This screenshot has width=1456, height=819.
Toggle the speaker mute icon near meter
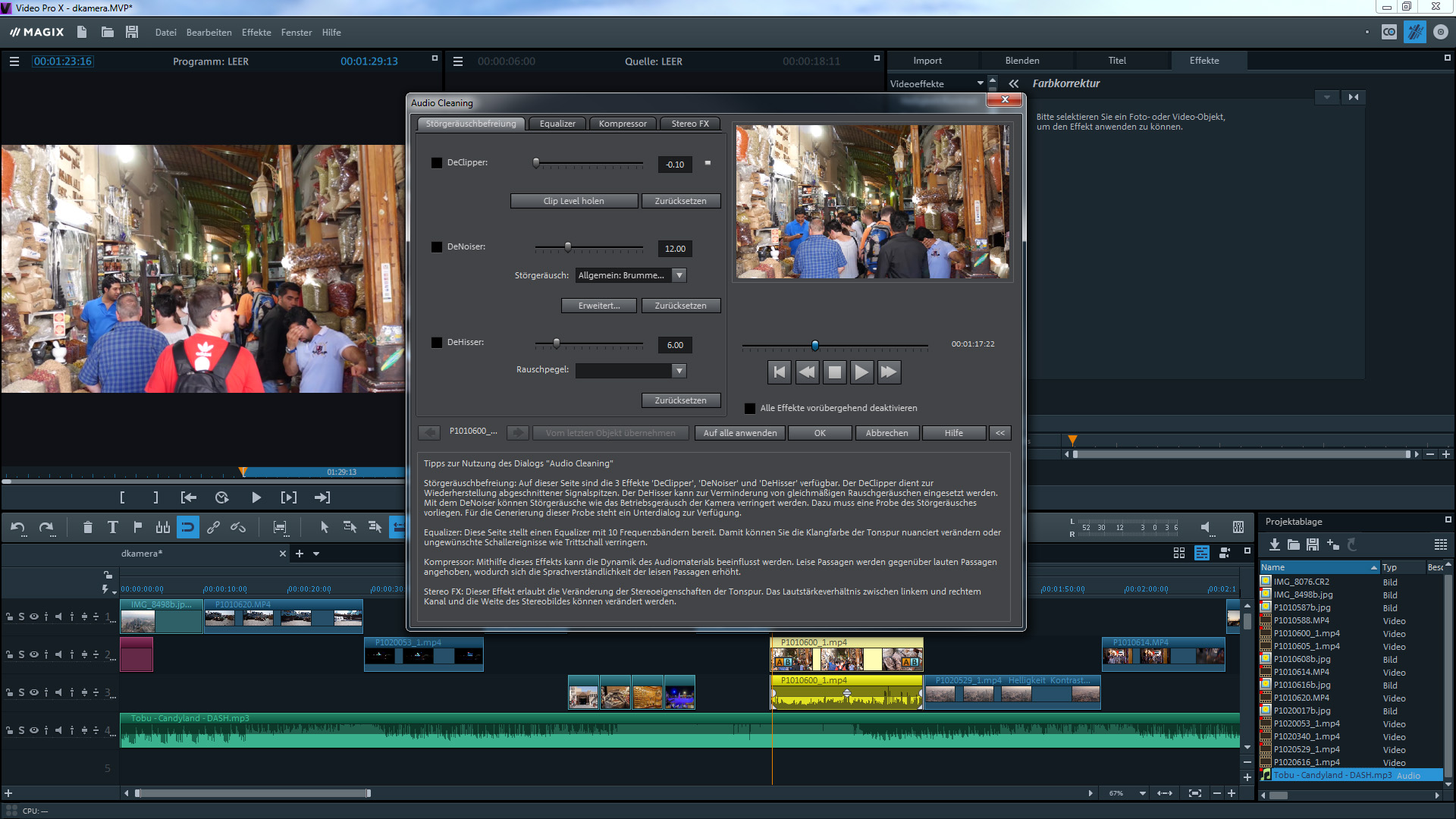point(1206,527)
